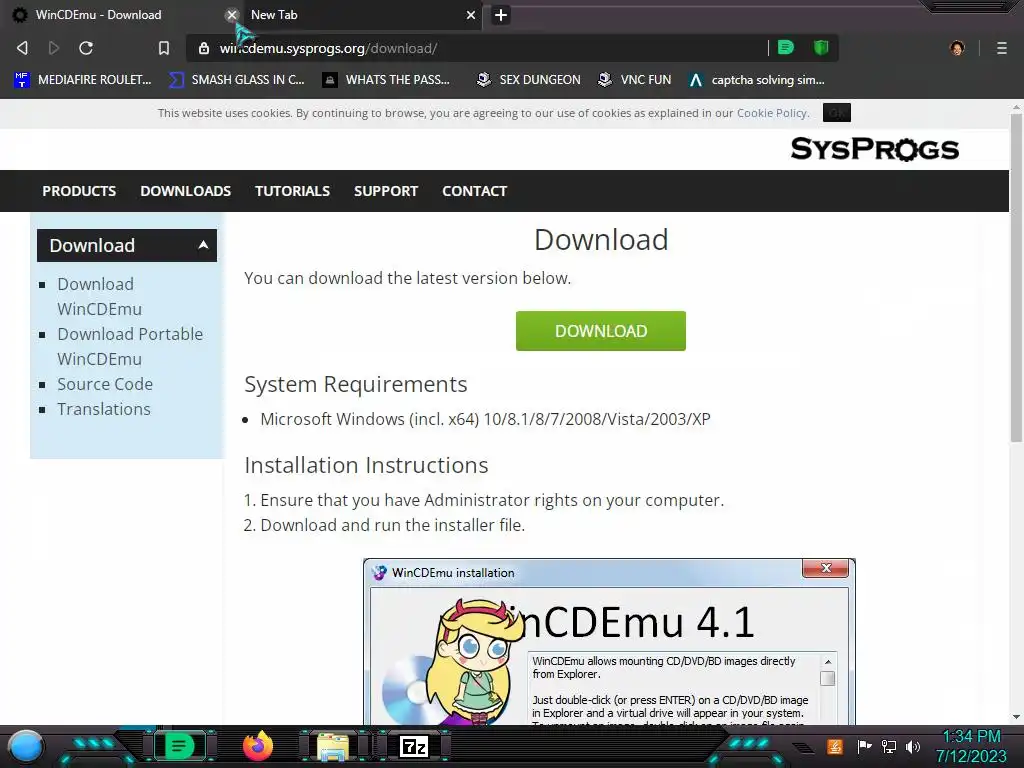The height and width of the screenshot is (768, 1024).
Task: Open the user profile avatar
Action: point(957,48)
